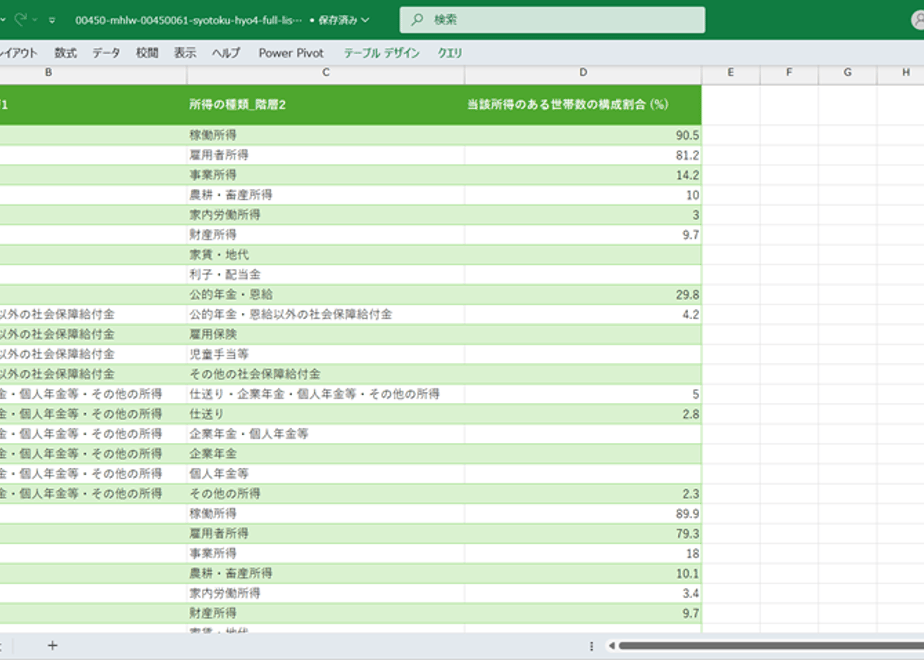Image resolution: width=924 pixels, height=660 pixels.
Task: Select the クエリ tab
Action: click(450, 53)
